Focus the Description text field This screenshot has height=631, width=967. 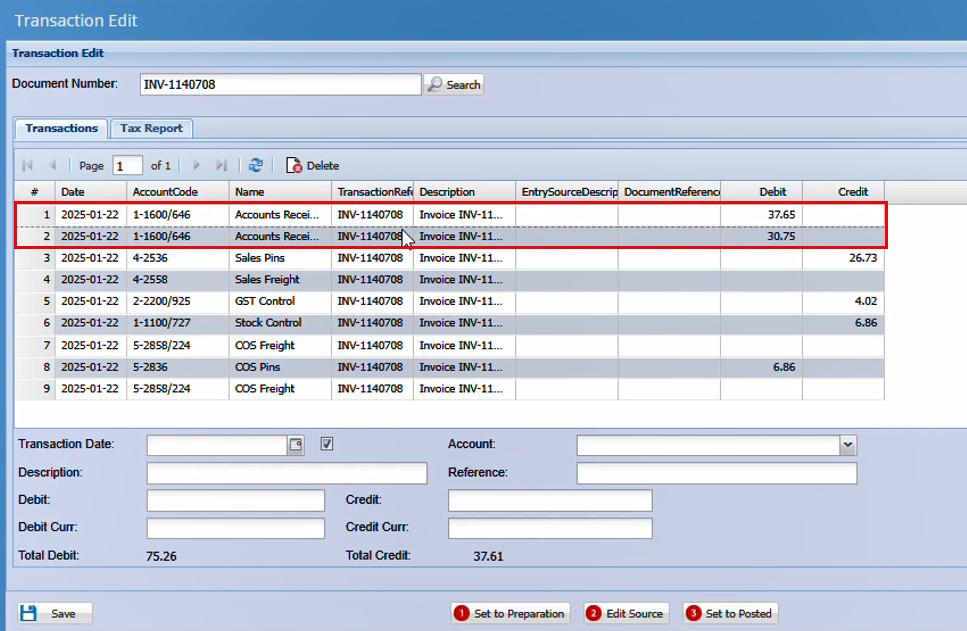click(x=286, y=473)
